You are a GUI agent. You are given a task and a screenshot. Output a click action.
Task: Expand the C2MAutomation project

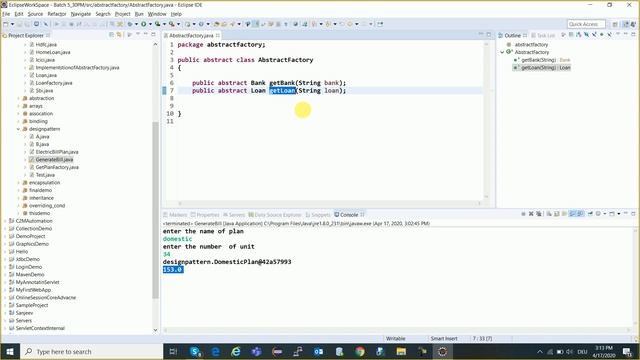click(x=5, y=221)
